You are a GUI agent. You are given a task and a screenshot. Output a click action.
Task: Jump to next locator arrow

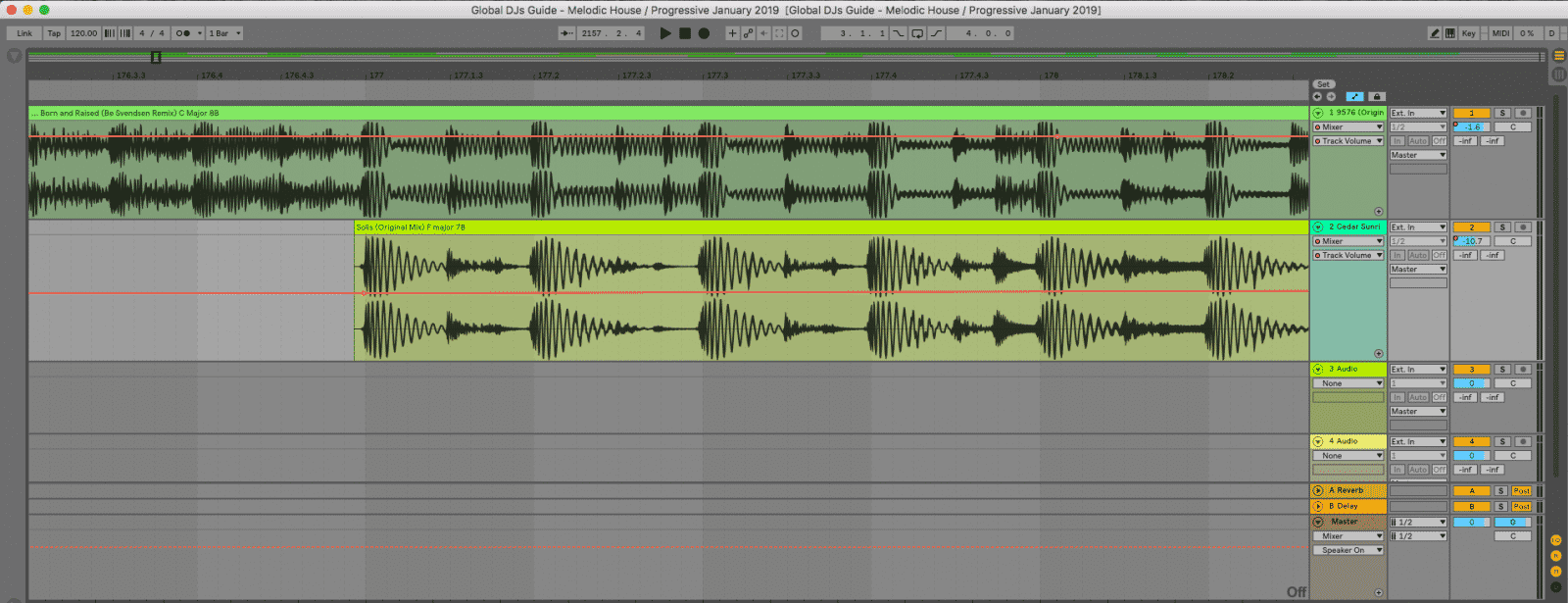coord(1331,96)
